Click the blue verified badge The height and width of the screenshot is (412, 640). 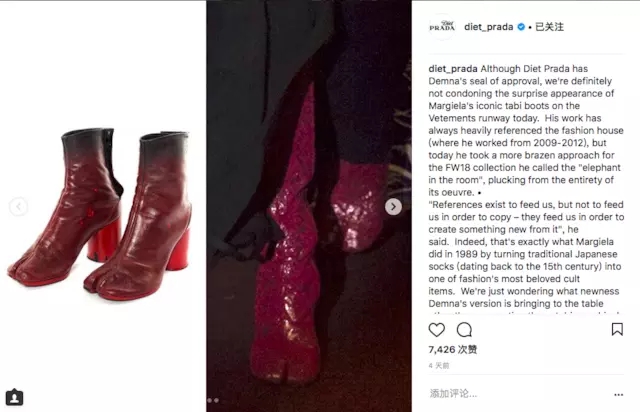point(521,27)
